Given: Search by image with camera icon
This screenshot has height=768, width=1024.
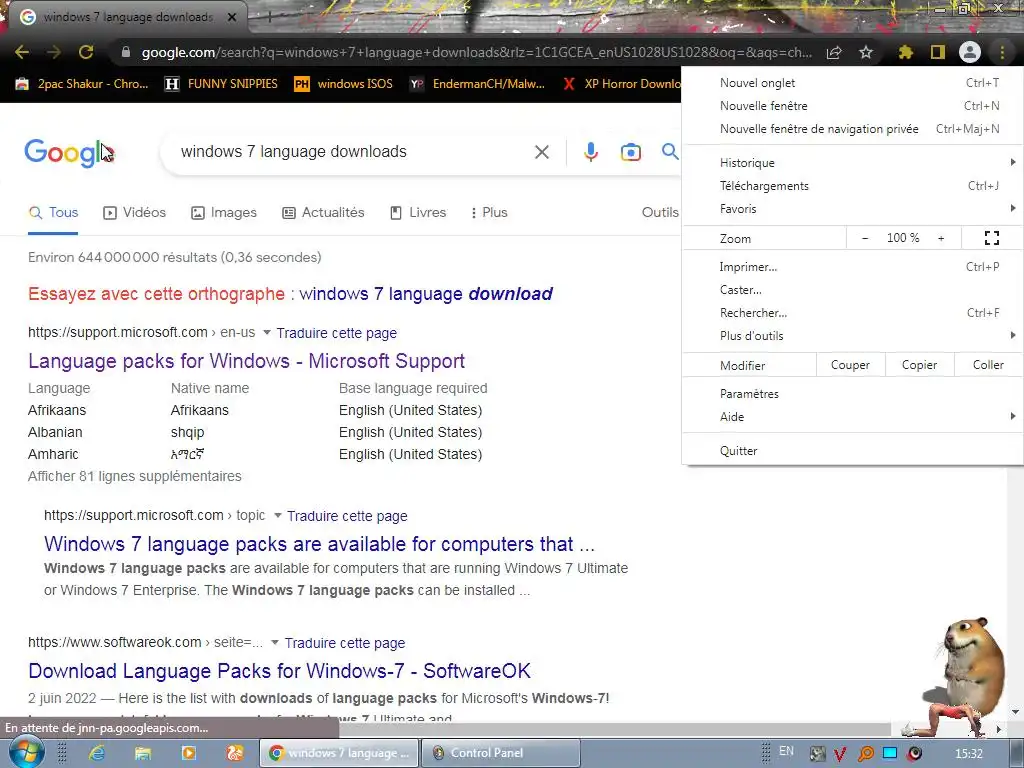Looking at the screenshot, I should pyautogui.click(x=631, y=152).
